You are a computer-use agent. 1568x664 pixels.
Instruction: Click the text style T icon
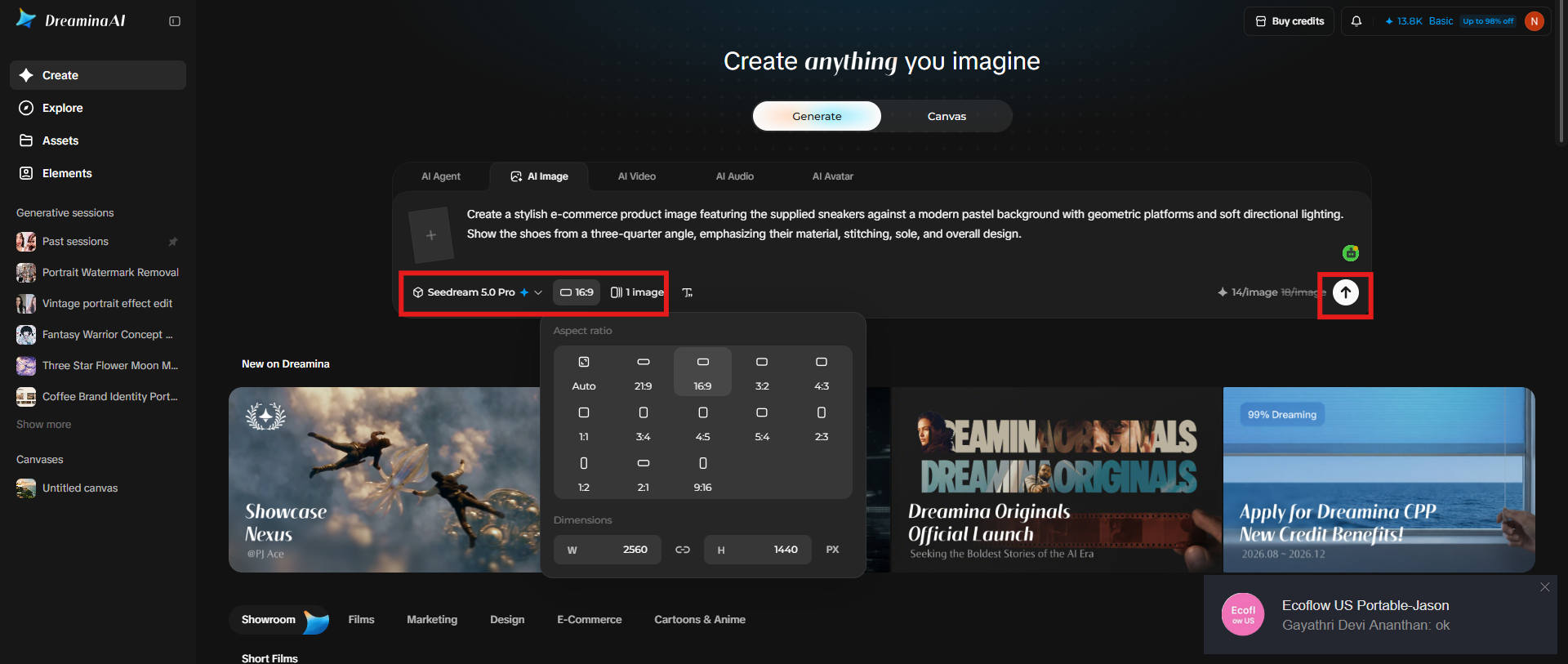[x=688, y=292]
